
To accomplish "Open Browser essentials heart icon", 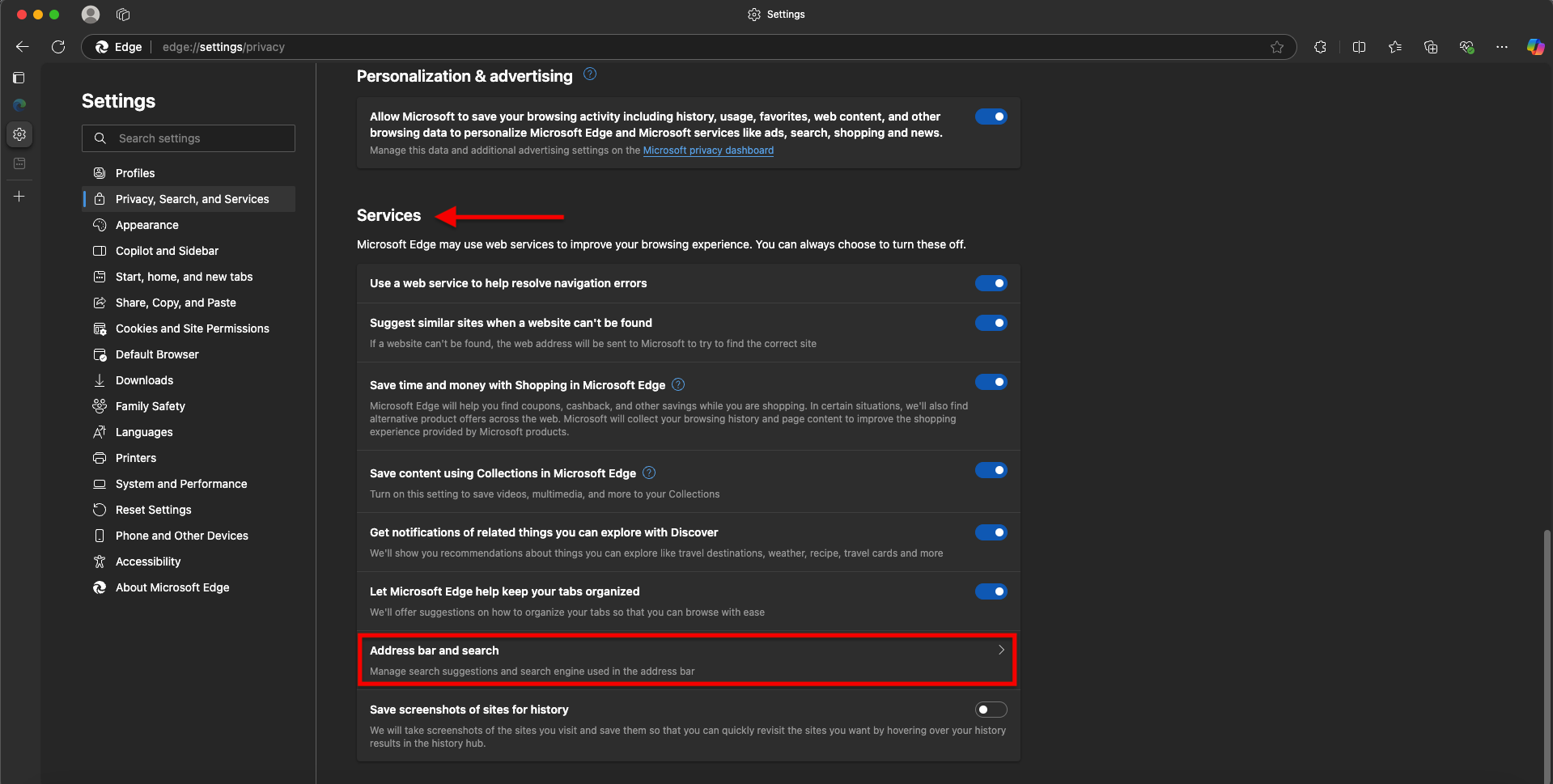I will [1466, 47].
